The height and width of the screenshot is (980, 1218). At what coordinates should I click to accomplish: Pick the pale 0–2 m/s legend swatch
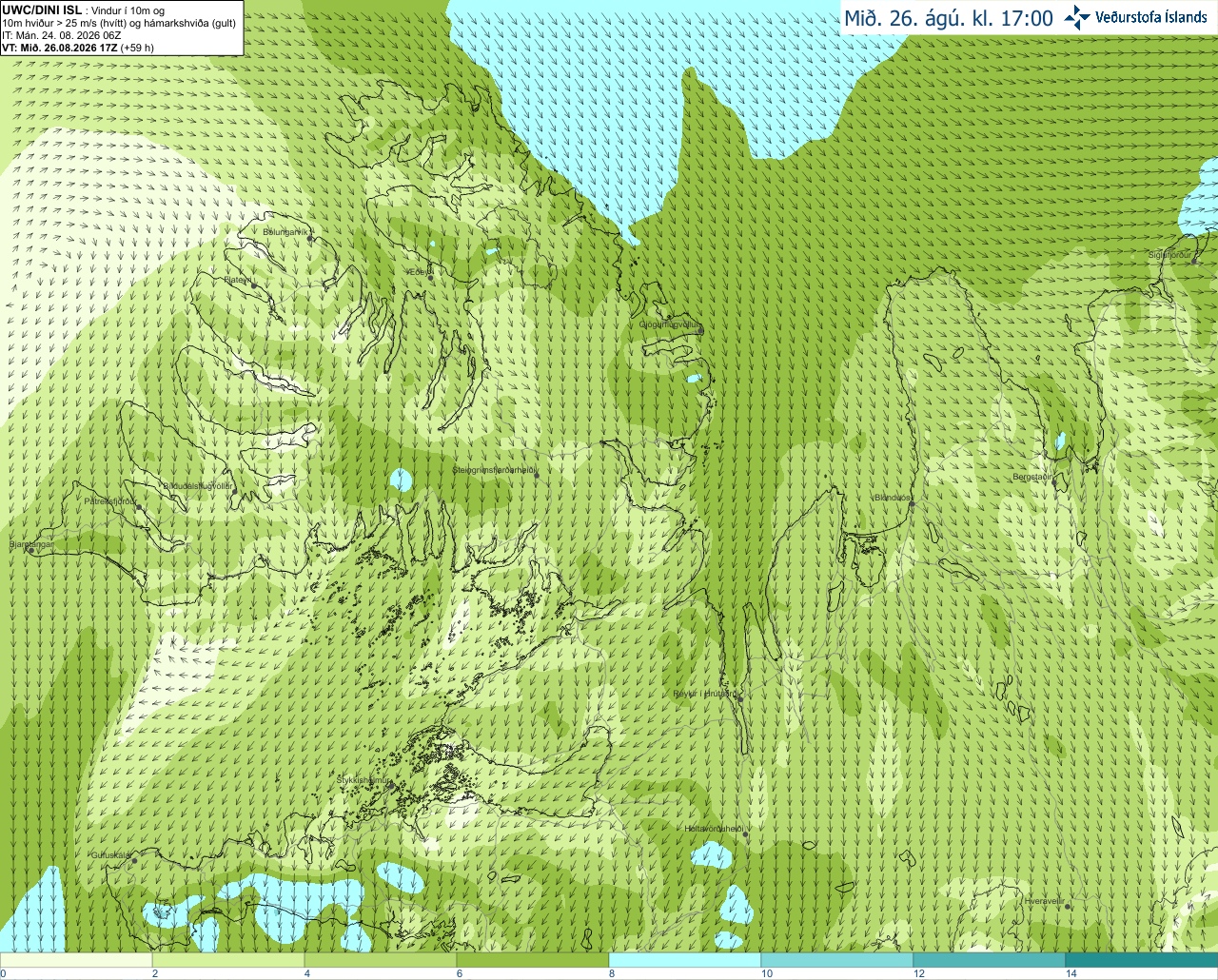coord(76,960)
